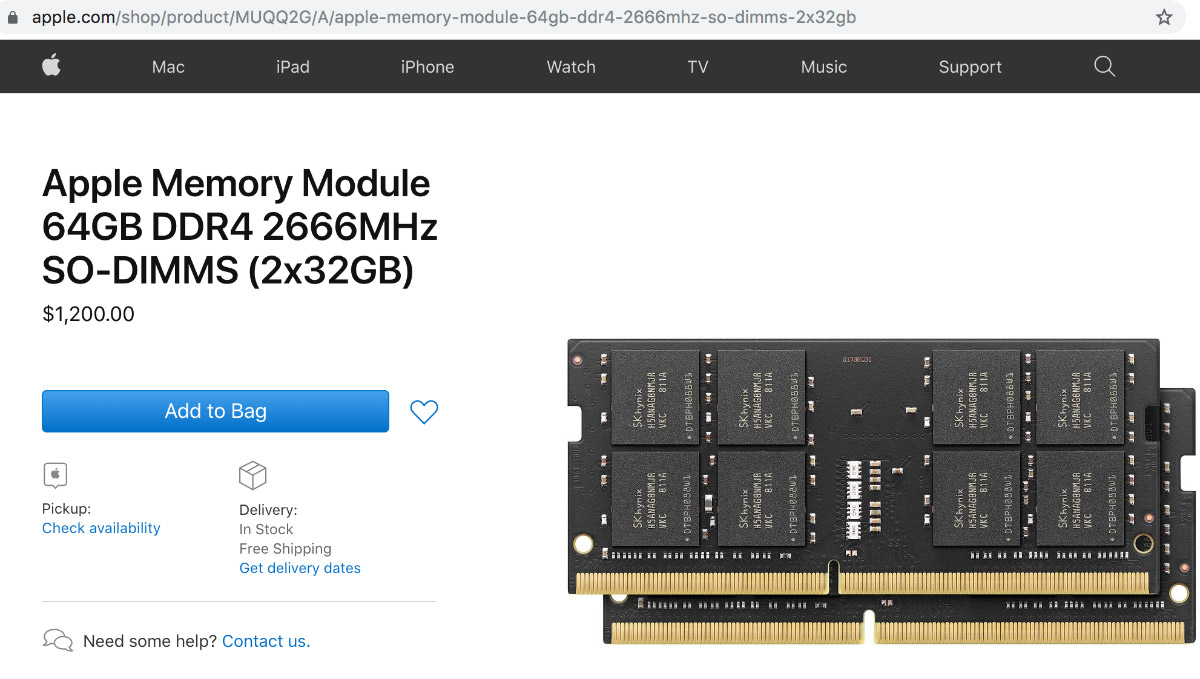
Task: Go to the iPhone section
Action: click(427, 67)
